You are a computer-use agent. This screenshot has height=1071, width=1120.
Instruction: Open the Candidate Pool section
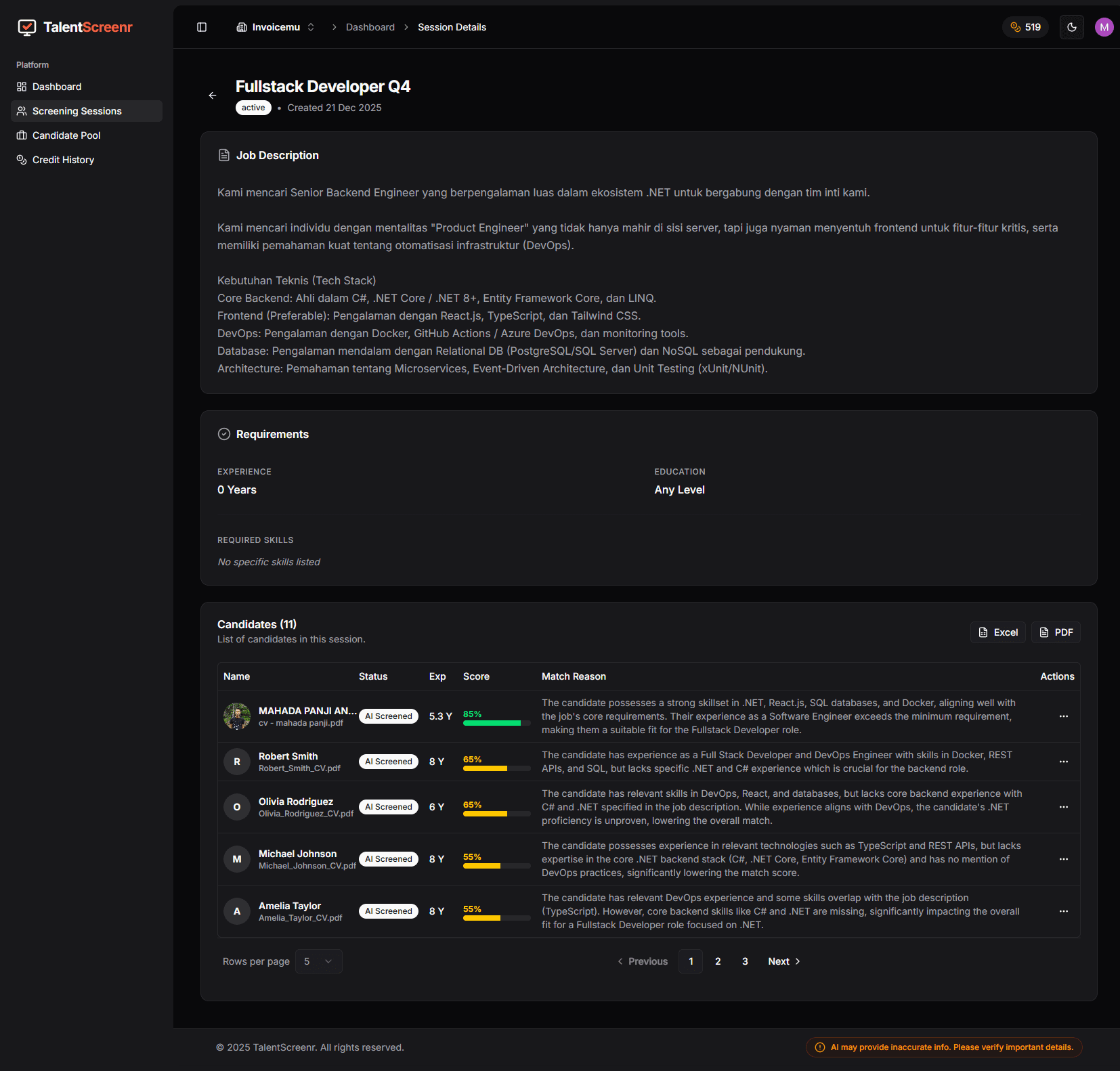(x=66, y=135)
